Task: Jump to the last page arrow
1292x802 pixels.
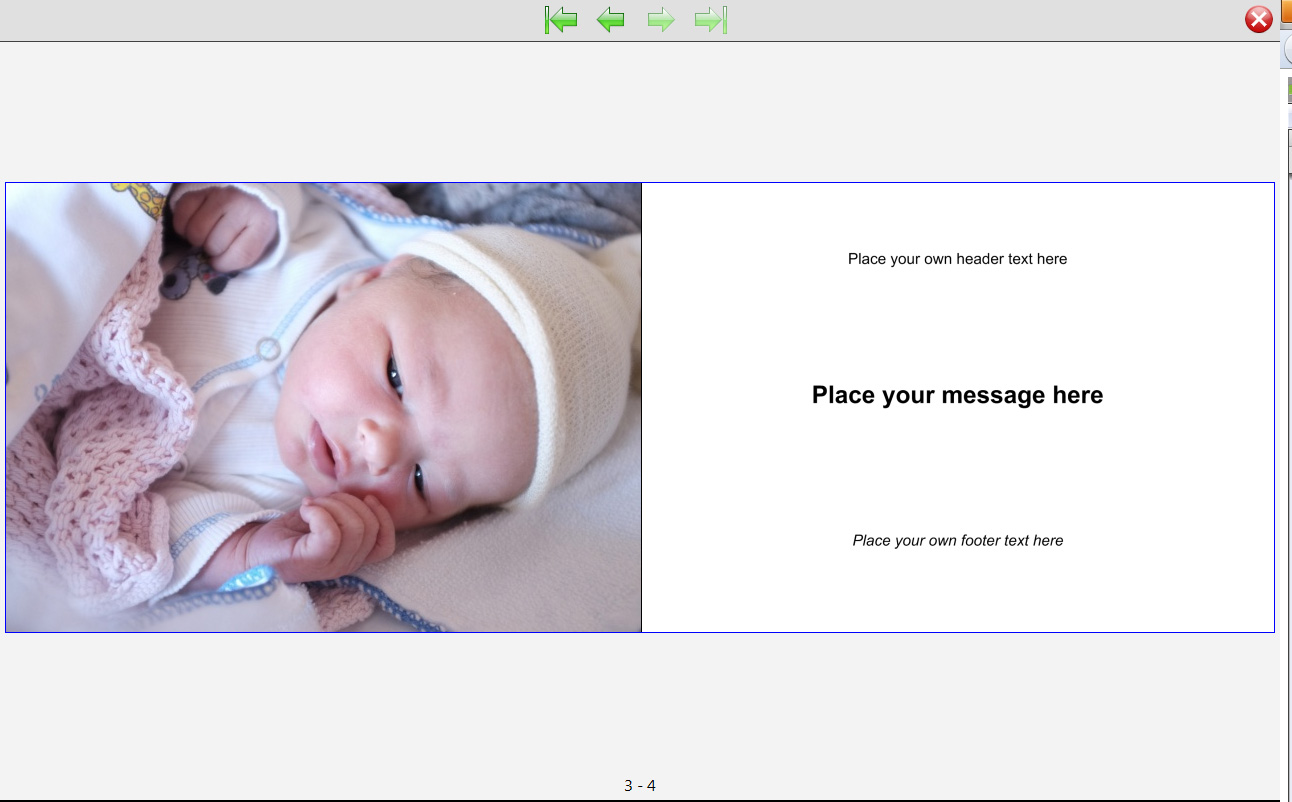Action: [x=711, y=19]
